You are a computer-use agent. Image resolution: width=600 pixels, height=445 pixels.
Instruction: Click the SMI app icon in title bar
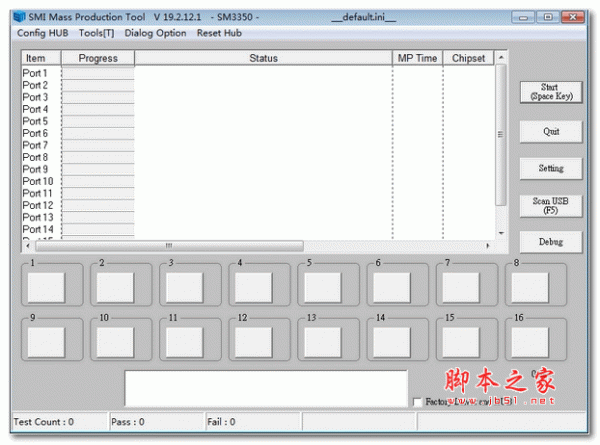pyautogui.click(x=20, y=17)
